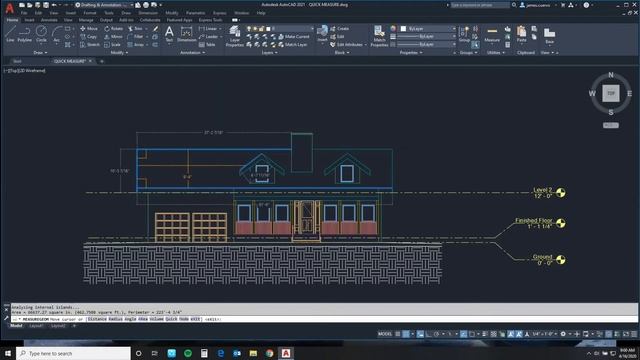This screenshot has height=360, width=640.
Task: Open the layer selection dropdown
Action: tap(280, 29)
